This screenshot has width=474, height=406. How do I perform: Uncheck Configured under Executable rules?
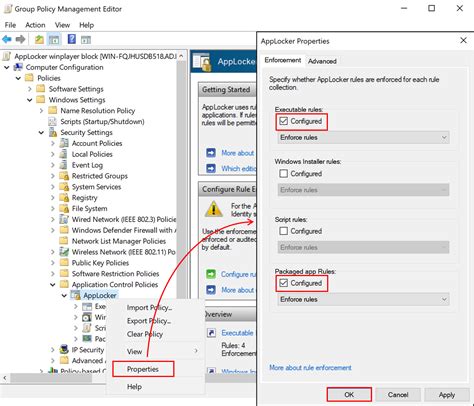(283, 121)
